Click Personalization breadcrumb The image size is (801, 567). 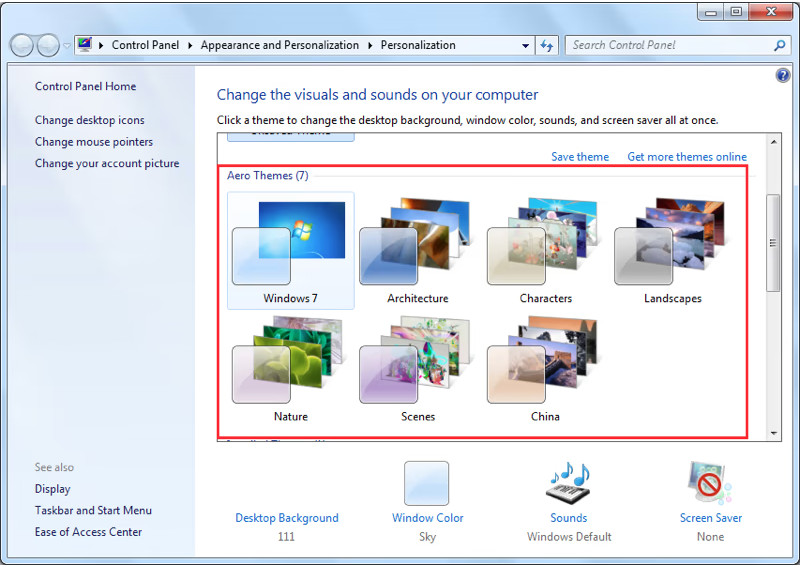(418, 45)
